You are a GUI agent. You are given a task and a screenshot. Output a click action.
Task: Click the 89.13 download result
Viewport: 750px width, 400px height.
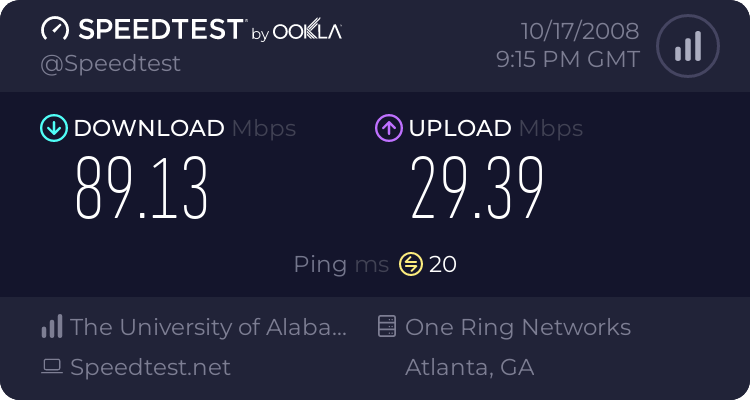click(142, 189)
